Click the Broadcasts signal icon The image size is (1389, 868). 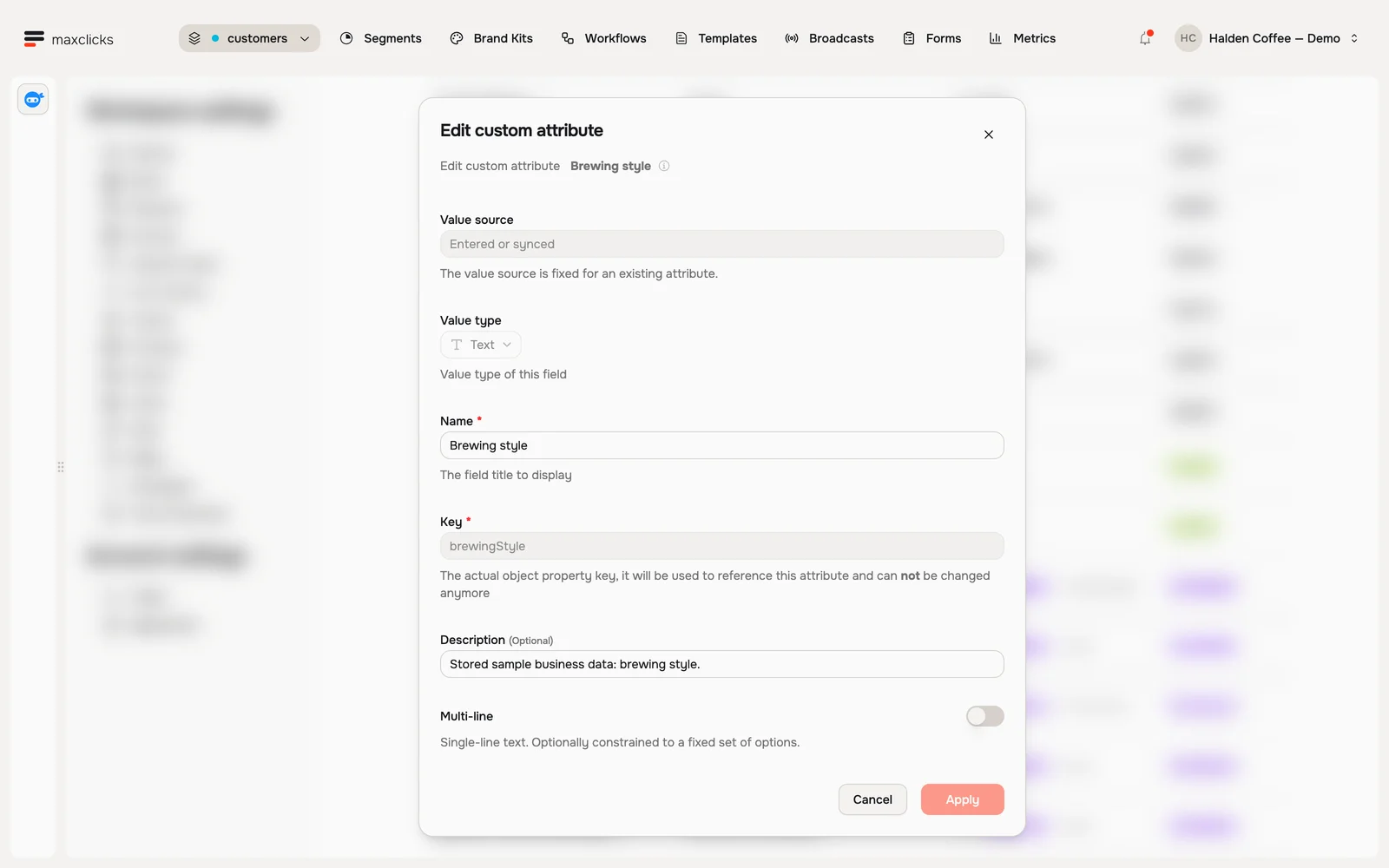click(792, 38)
